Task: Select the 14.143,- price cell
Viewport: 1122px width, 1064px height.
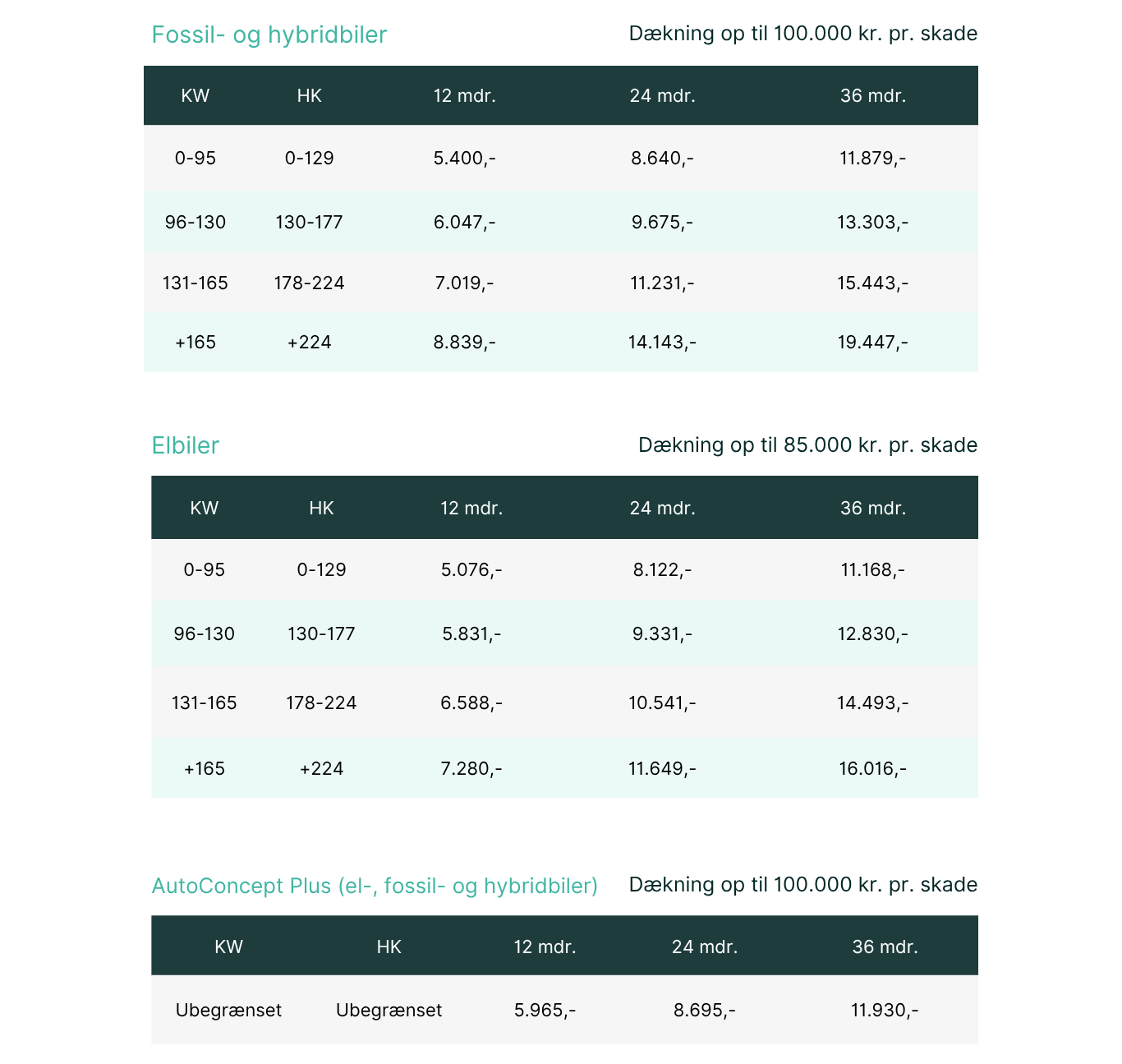Action: 663,342
